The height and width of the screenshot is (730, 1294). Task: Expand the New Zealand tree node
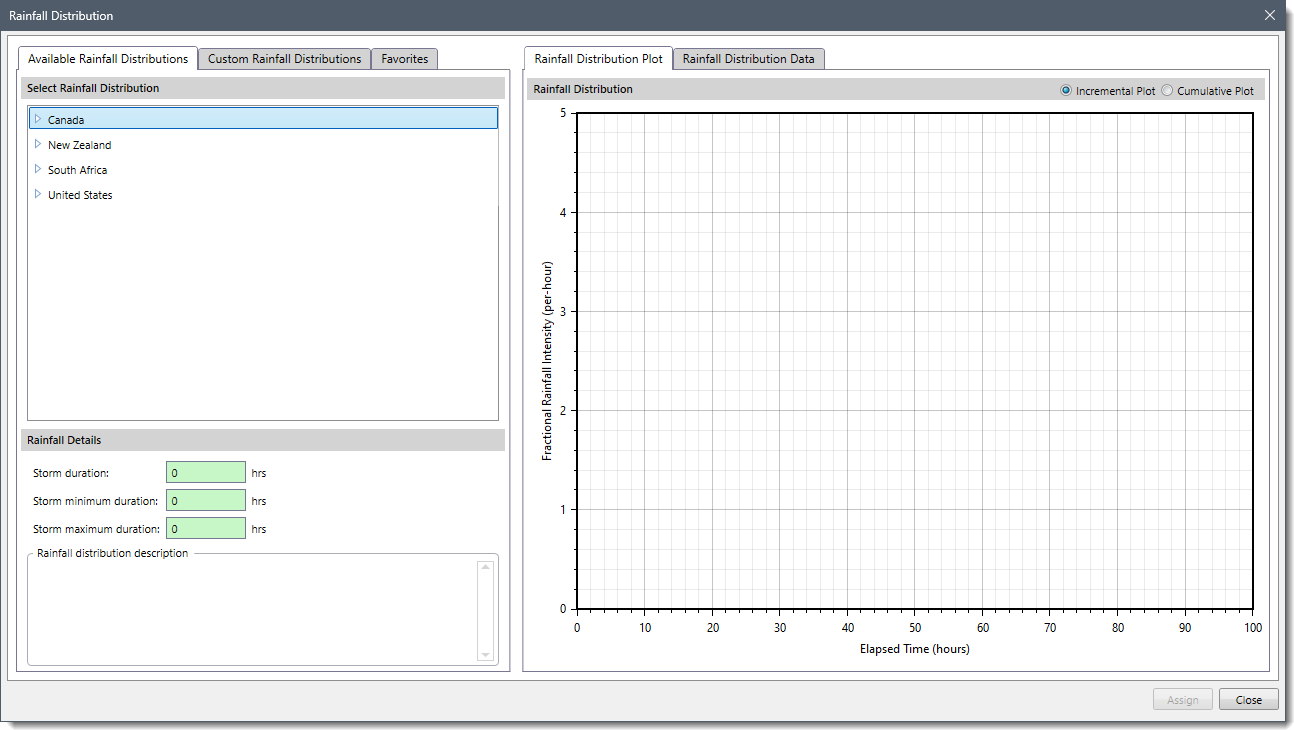38,144
